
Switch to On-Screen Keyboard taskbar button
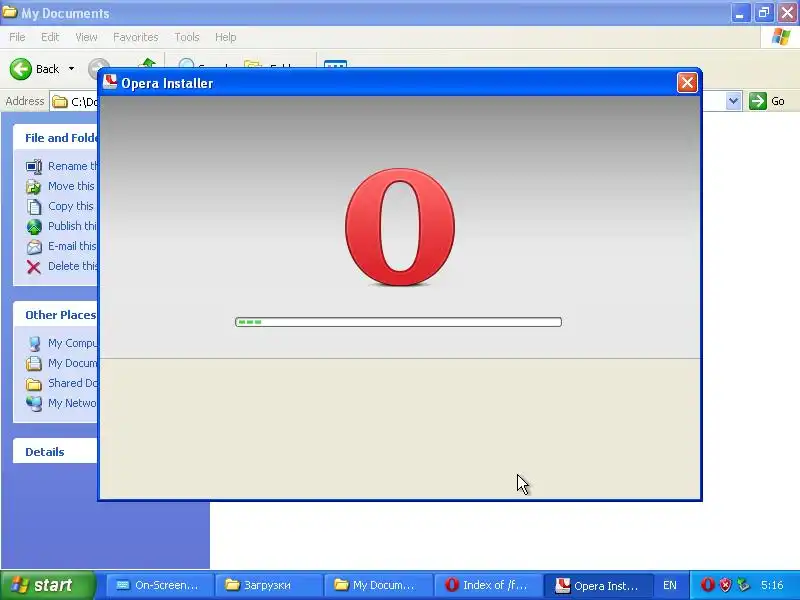[159, 585]
